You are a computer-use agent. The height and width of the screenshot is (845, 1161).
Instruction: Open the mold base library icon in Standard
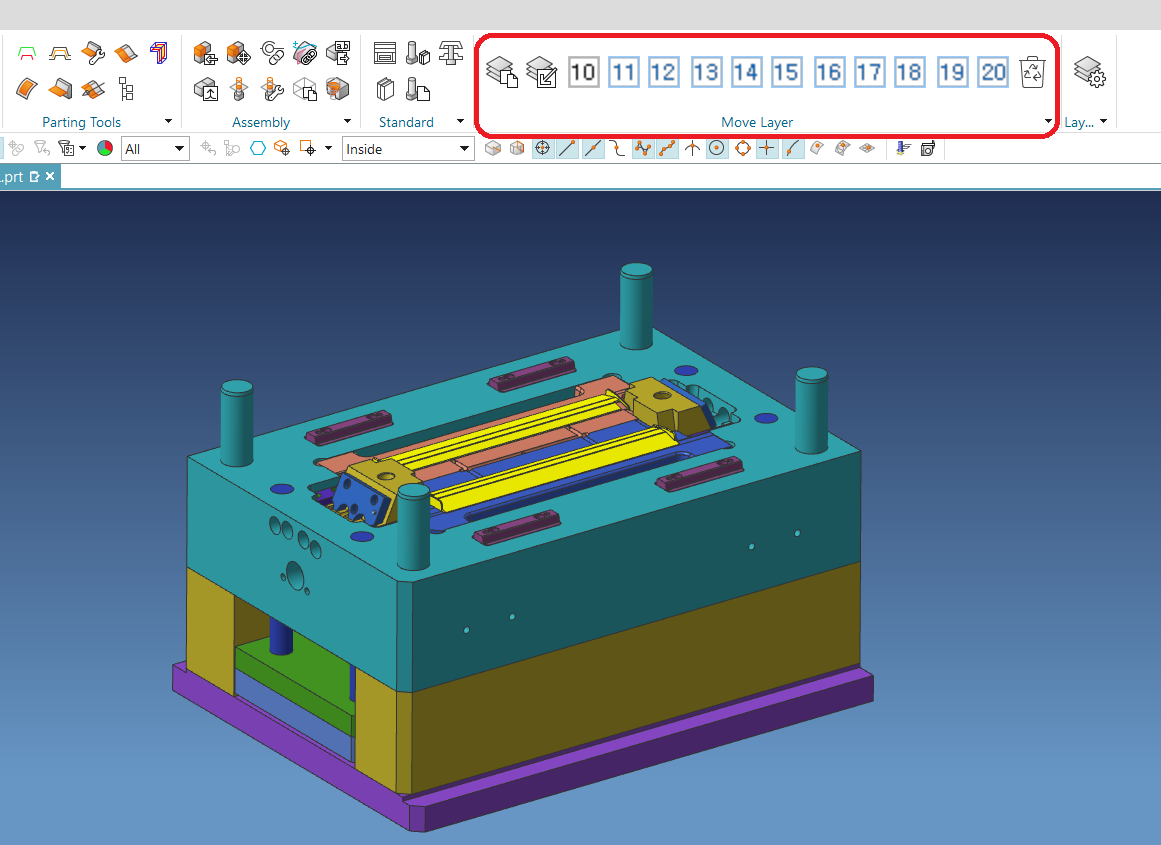pyautogui.click(x=385, y=53)
